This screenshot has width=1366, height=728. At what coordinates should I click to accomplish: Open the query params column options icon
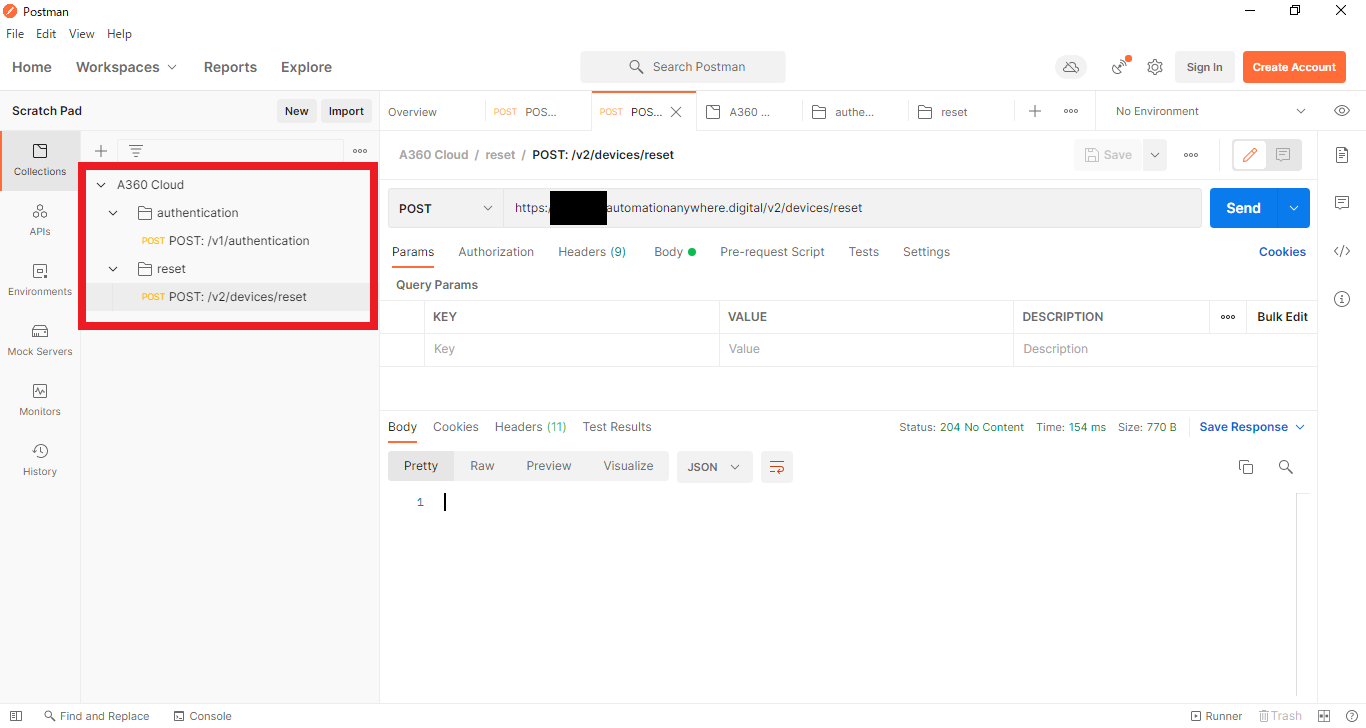[1228, 317]
